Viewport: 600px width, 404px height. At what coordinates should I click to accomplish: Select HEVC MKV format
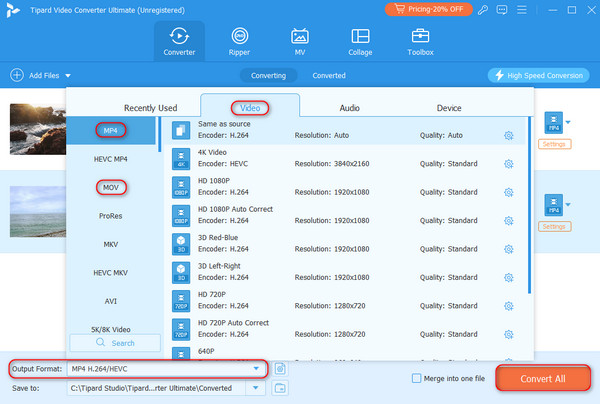[x=111, y=273]
